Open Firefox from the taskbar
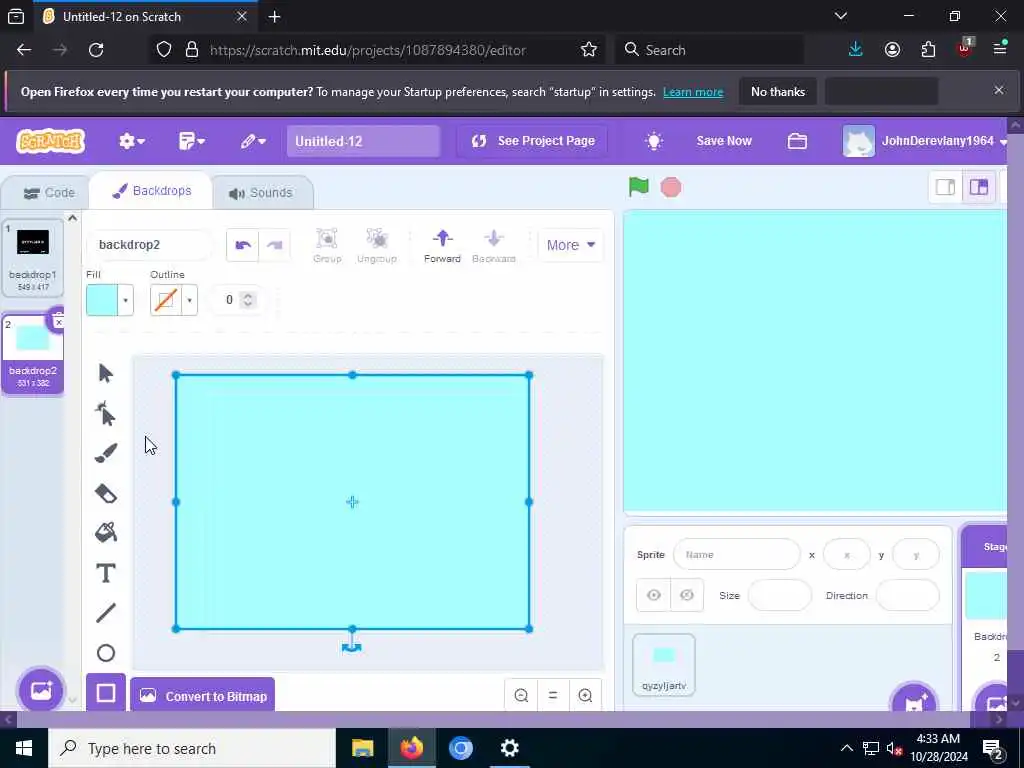1024x768 pixels. coord(411,748)
